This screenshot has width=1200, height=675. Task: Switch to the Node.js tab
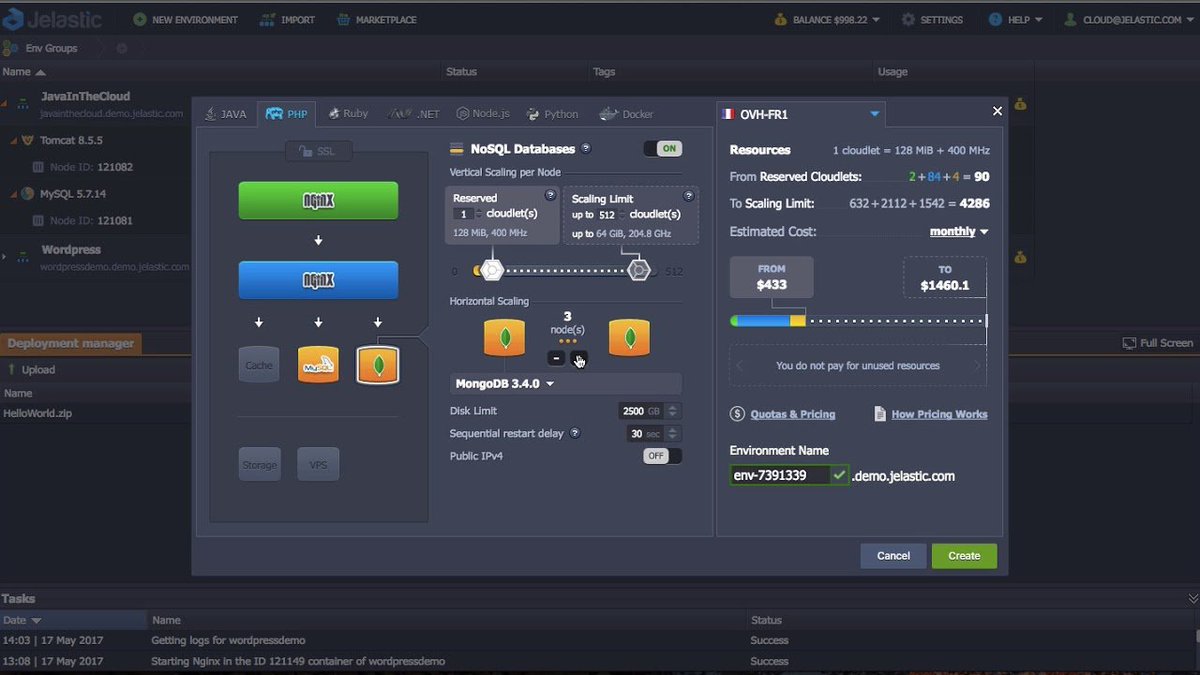click(x=484, y=114)
